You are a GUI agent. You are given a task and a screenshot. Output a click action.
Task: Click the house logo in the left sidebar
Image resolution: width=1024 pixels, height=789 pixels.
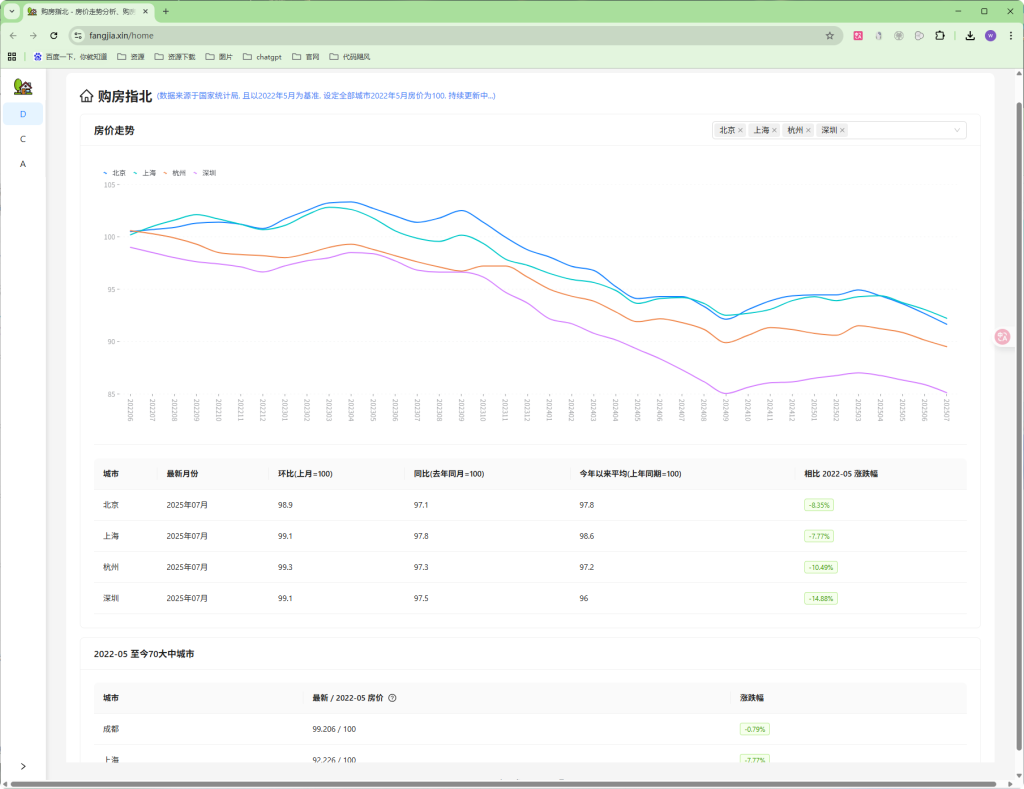coord(23,88)
